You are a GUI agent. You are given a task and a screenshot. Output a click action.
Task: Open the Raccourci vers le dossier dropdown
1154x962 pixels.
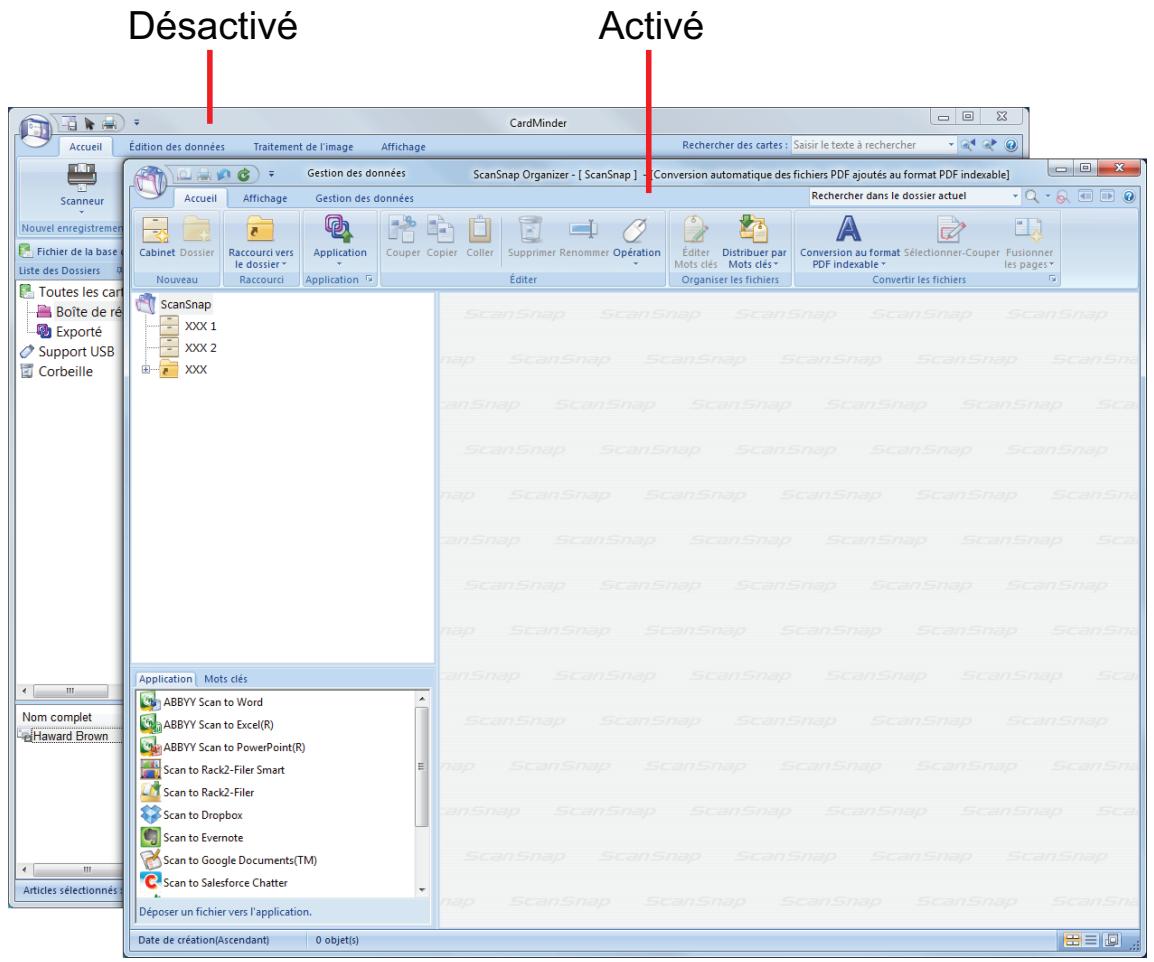click(x=284, y=265)
